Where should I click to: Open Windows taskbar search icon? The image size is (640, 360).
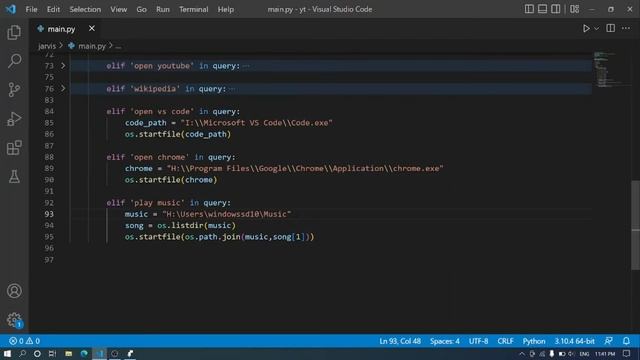click(x=22, y=353)
